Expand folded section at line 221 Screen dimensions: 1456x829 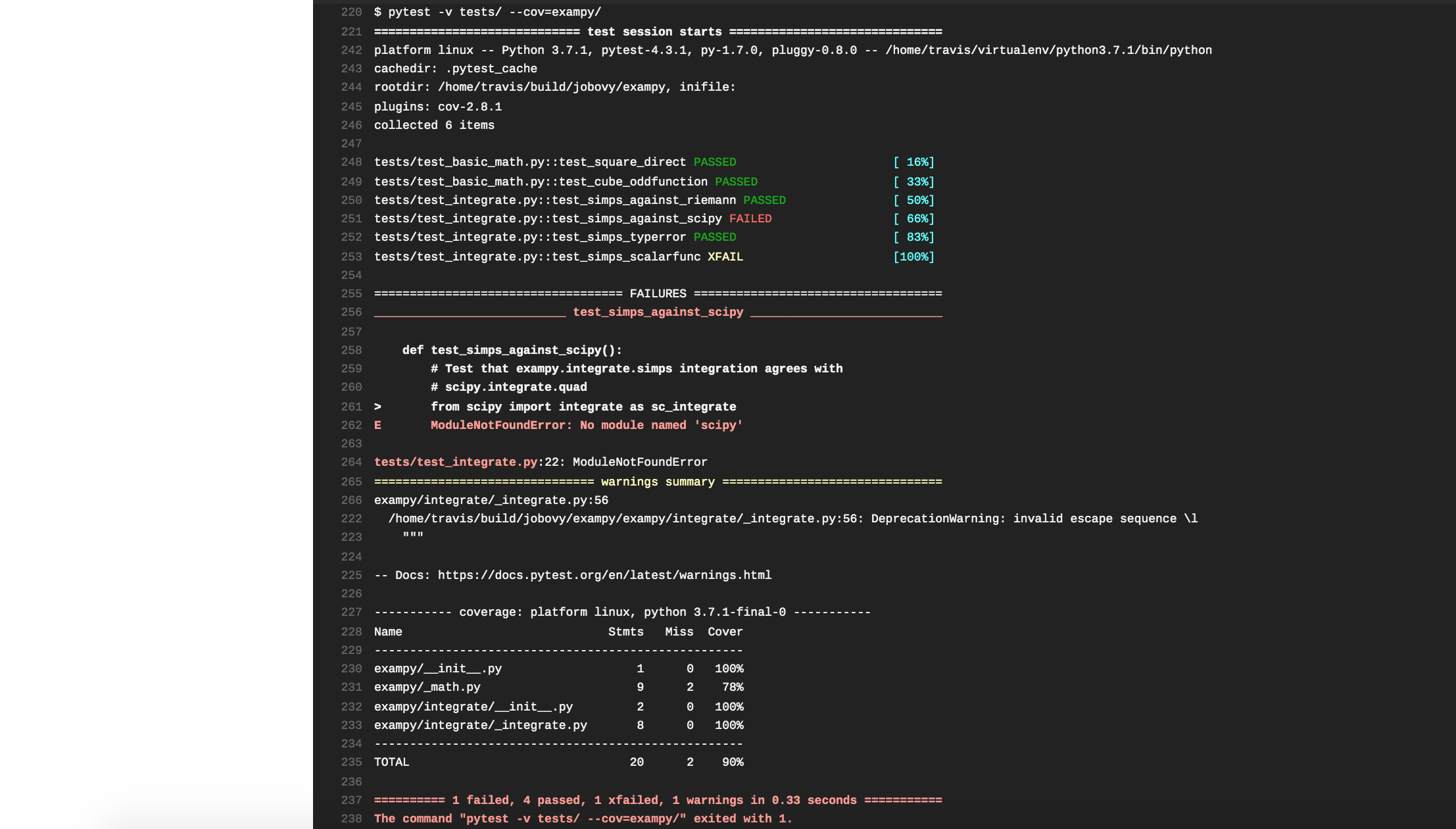click(351, 32)
